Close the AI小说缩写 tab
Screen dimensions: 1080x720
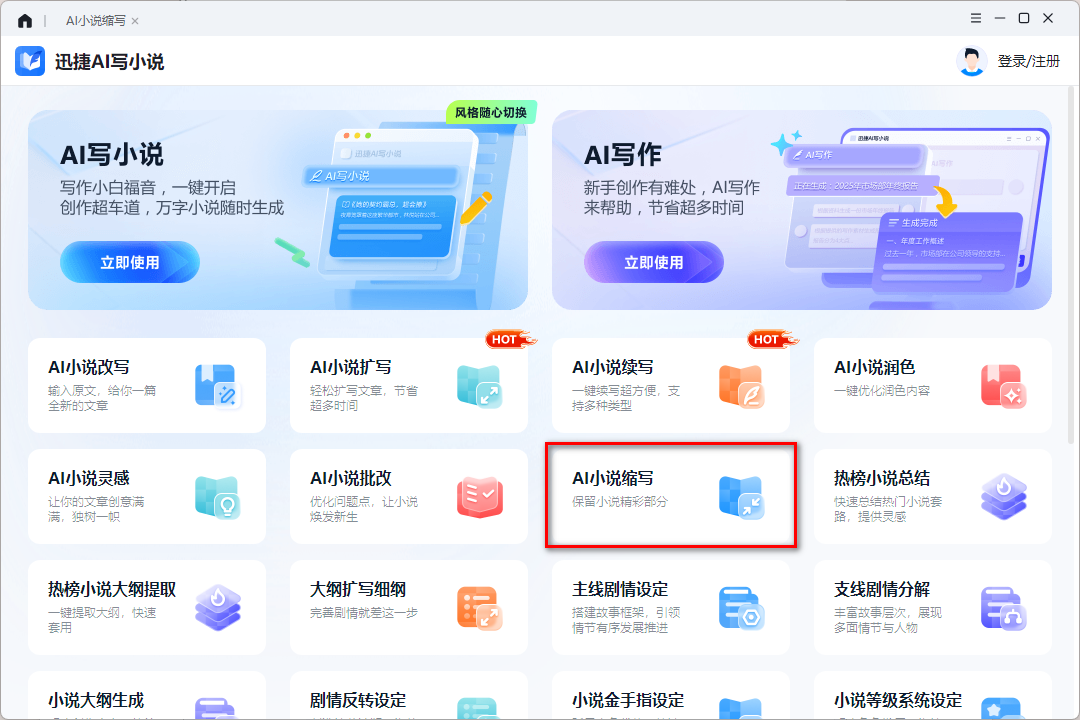(x=135, y=21)
